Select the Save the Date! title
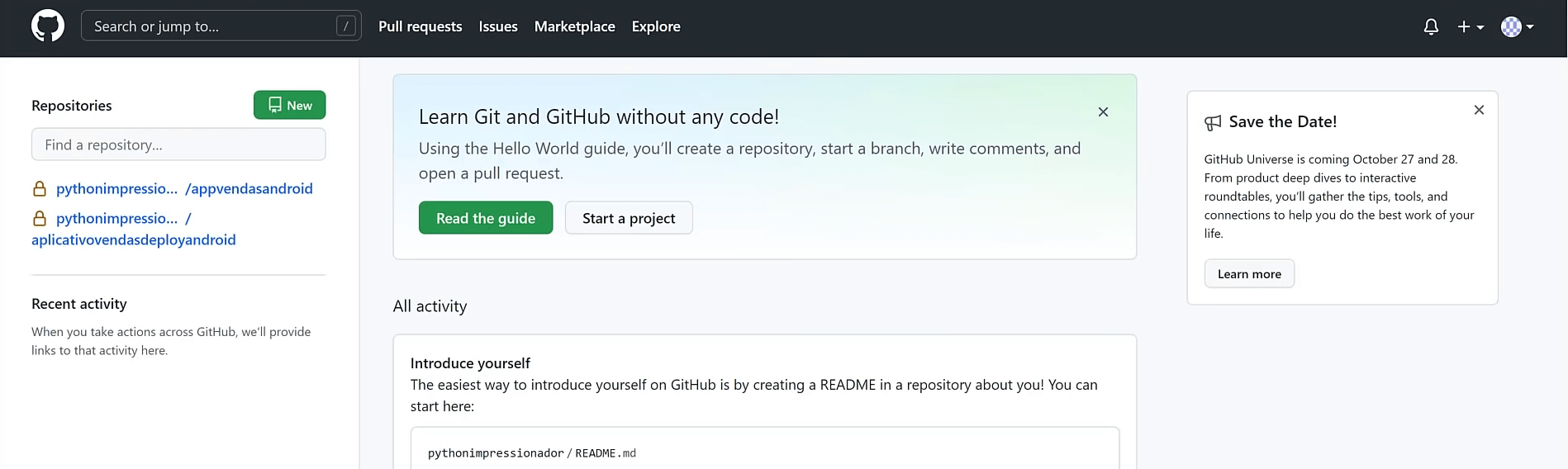This screenshot has height=469, width=1568. pos(1283,122)
